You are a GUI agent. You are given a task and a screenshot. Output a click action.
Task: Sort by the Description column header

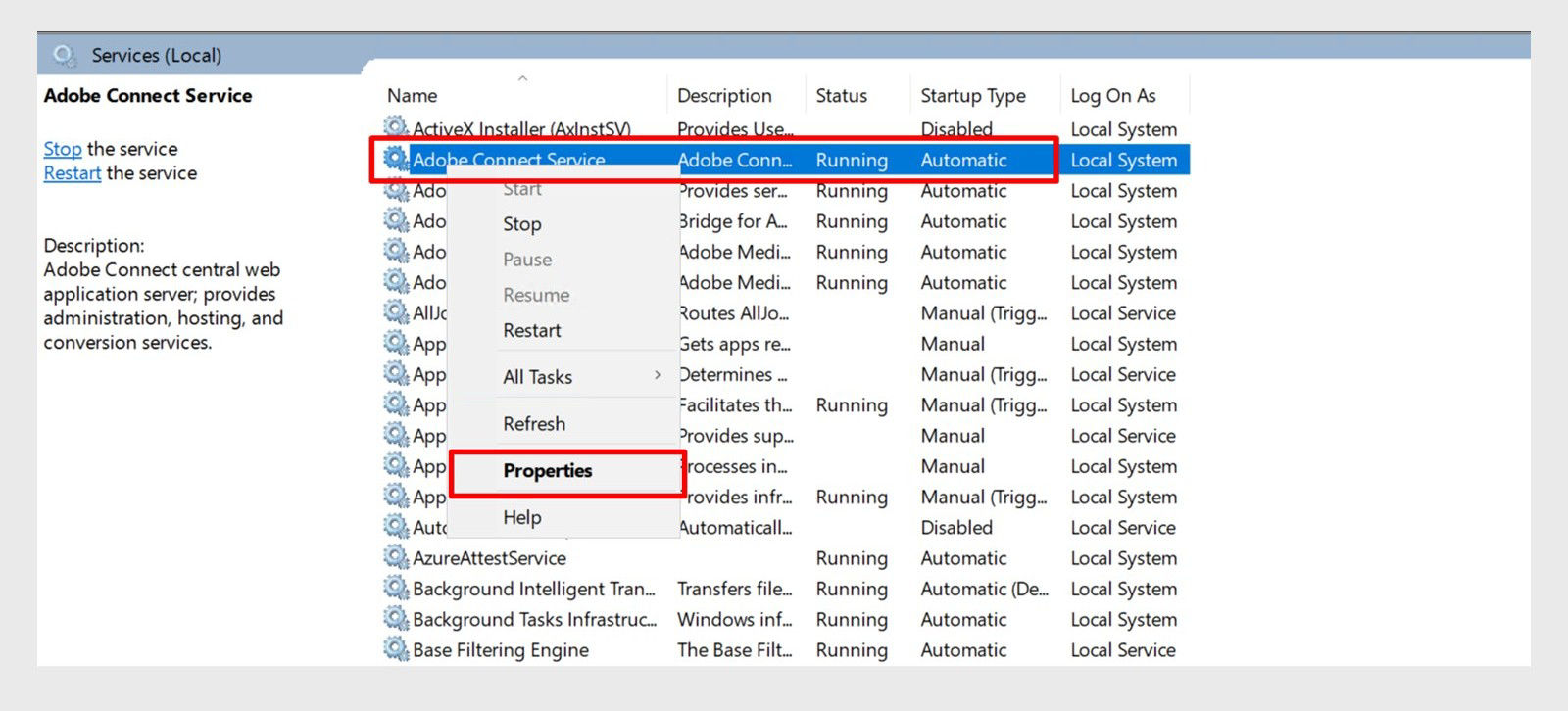pyautogui.click(x=724, y=96)
